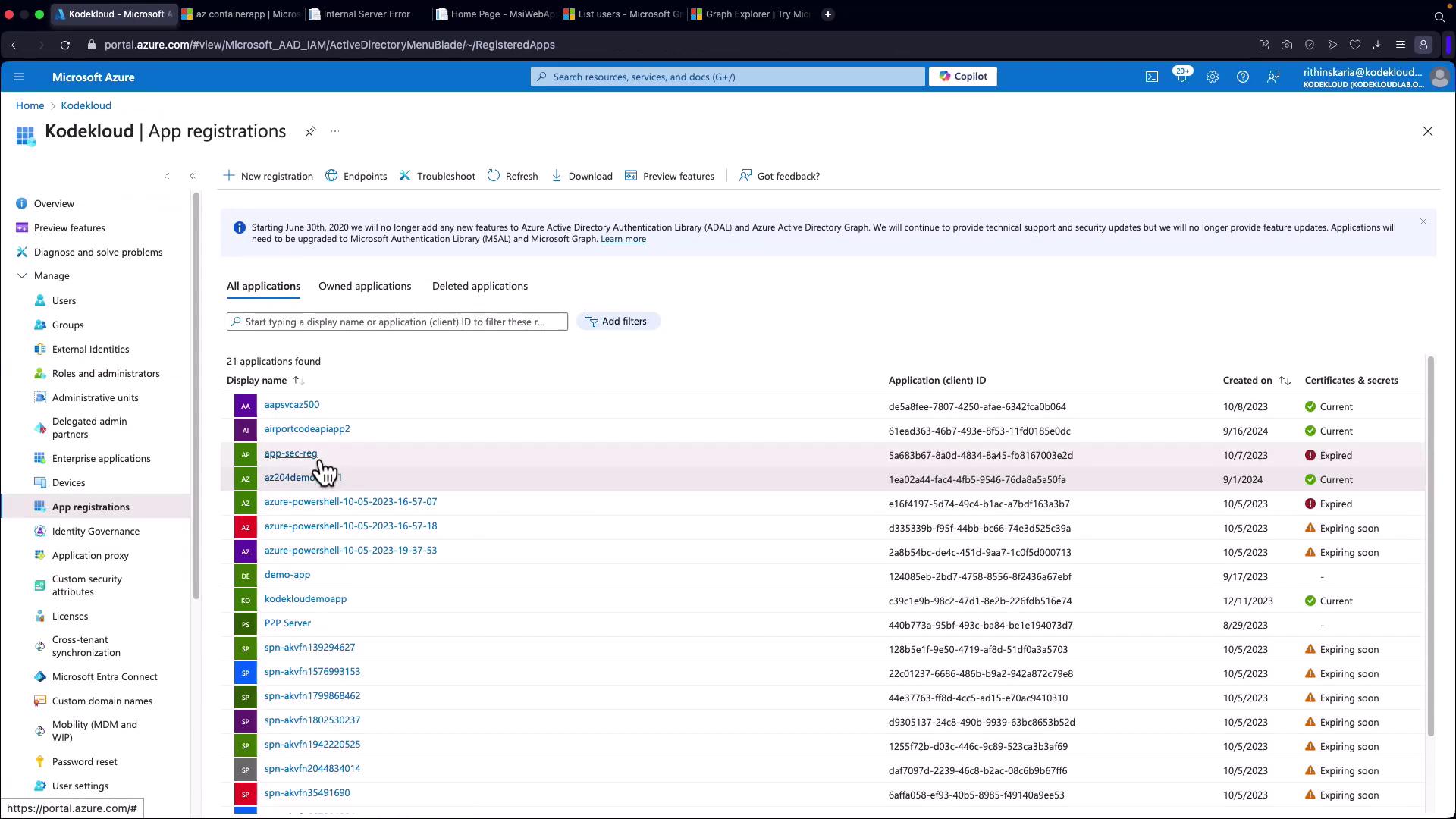Image resolution: width=1456 pixels, height=819 pixels.
Task: Collapse the sidebar with the double chevron
Action: pyautogui.click(x=193, y=176)
